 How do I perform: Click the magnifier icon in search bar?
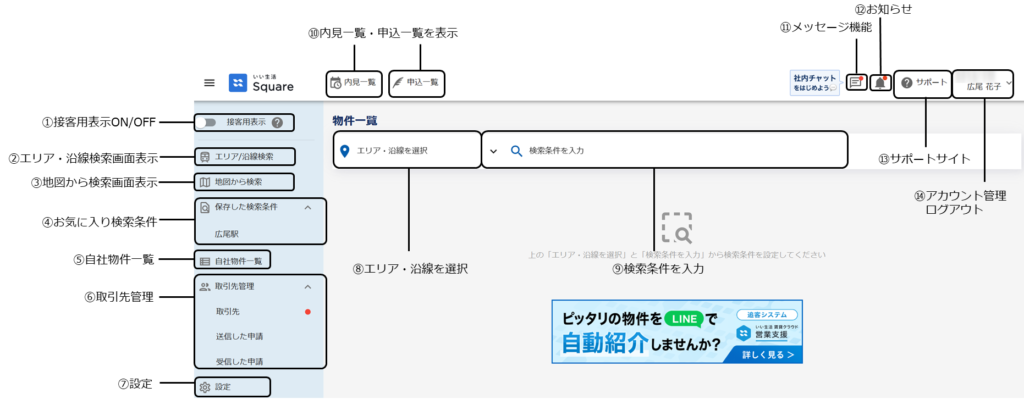(516, 150)
